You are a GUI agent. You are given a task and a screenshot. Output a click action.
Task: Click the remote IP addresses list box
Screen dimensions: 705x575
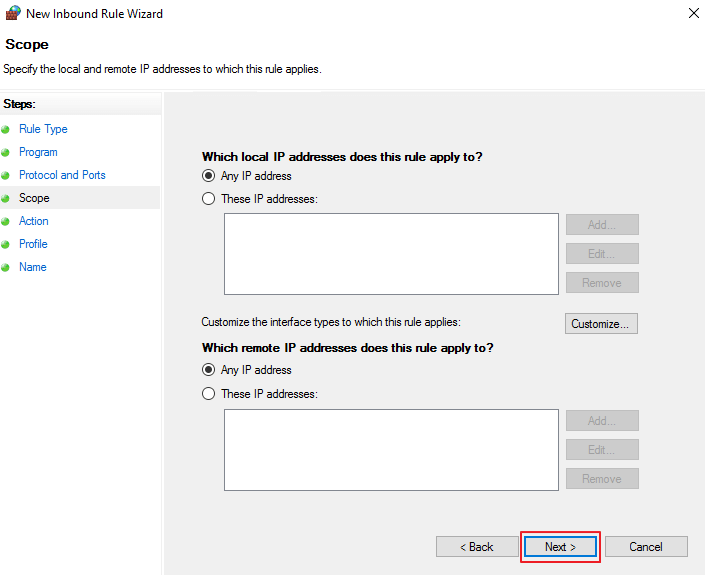[x=391, y=450]
